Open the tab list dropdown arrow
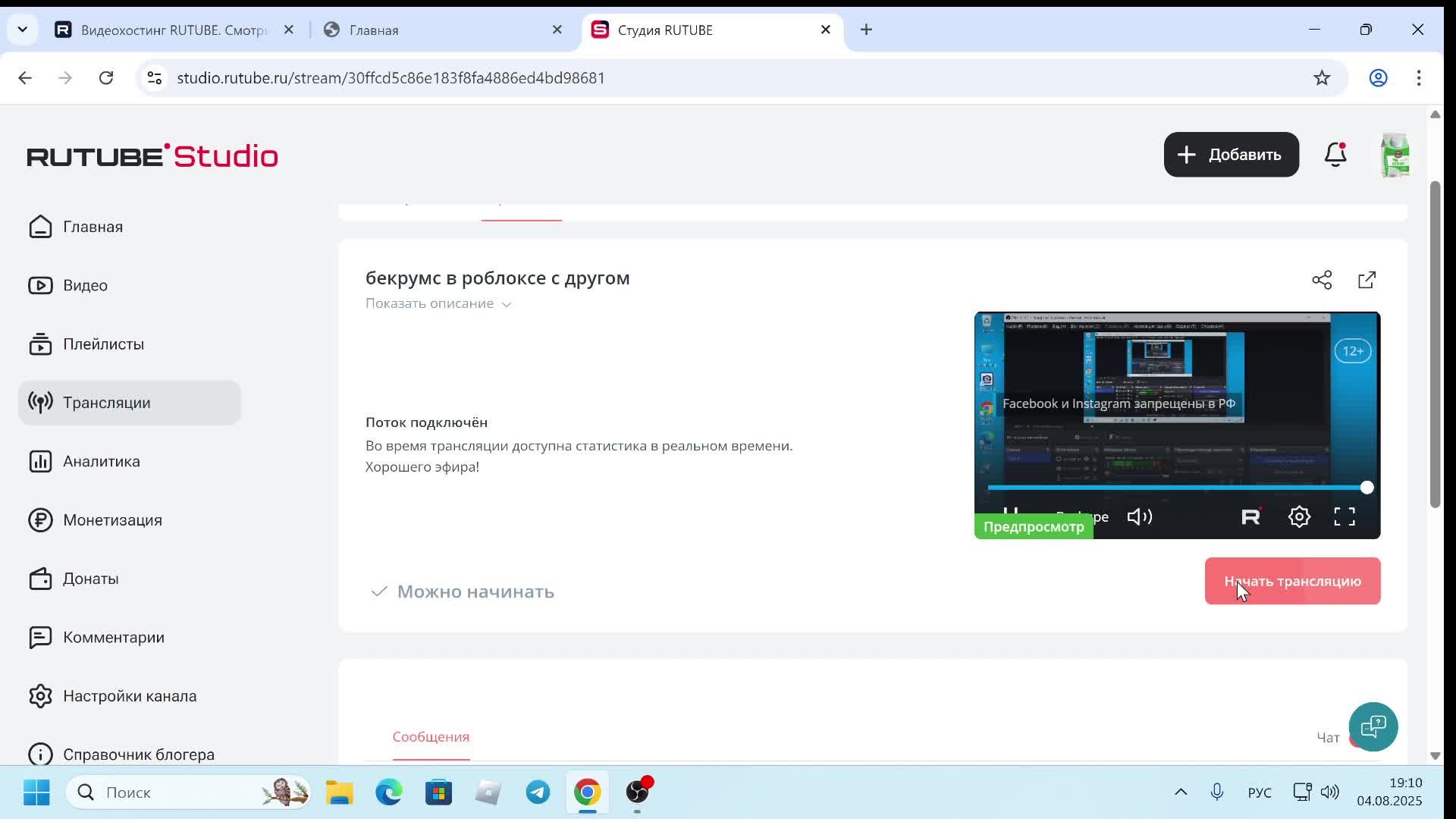 tap(22, 30)
